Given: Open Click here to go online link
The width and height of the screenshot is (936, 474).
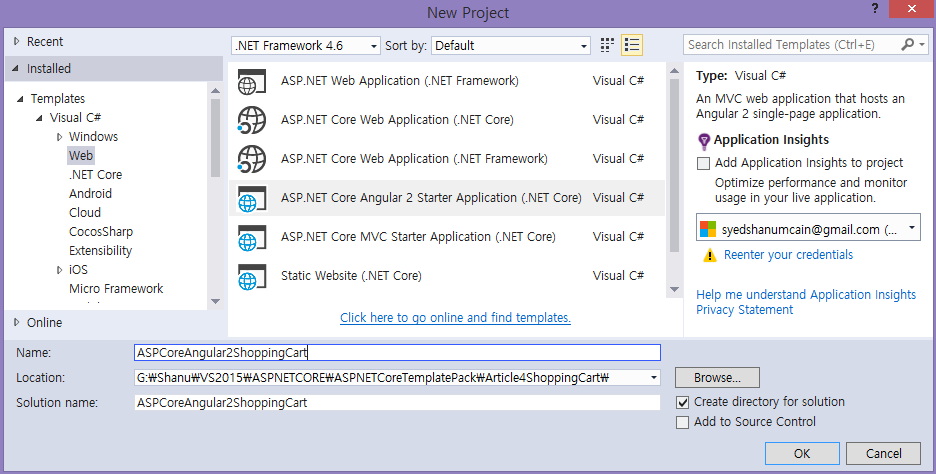Looking at the screenshot, I should 455,318.
